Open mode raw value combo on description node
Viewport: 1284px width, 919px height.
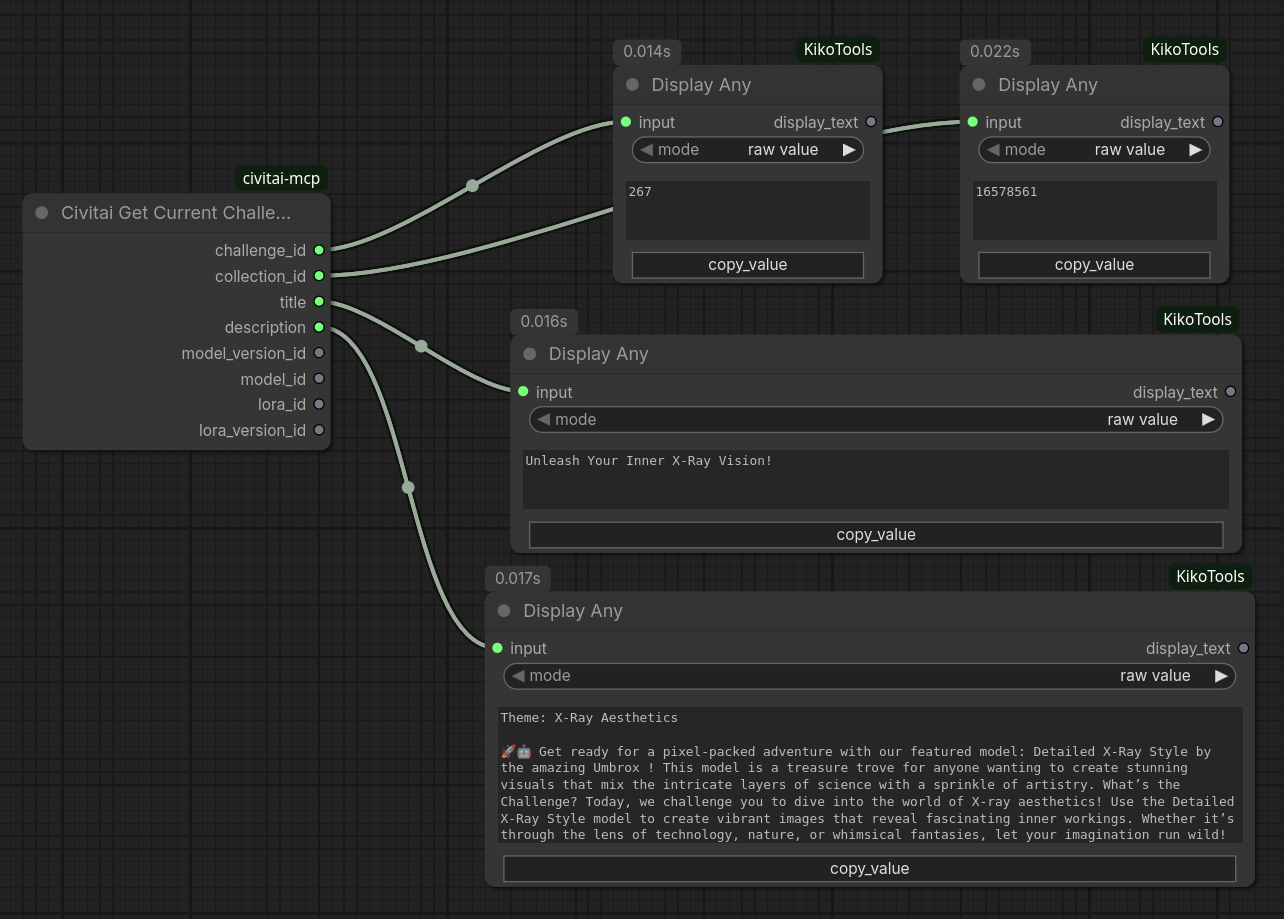pos(870,676)
